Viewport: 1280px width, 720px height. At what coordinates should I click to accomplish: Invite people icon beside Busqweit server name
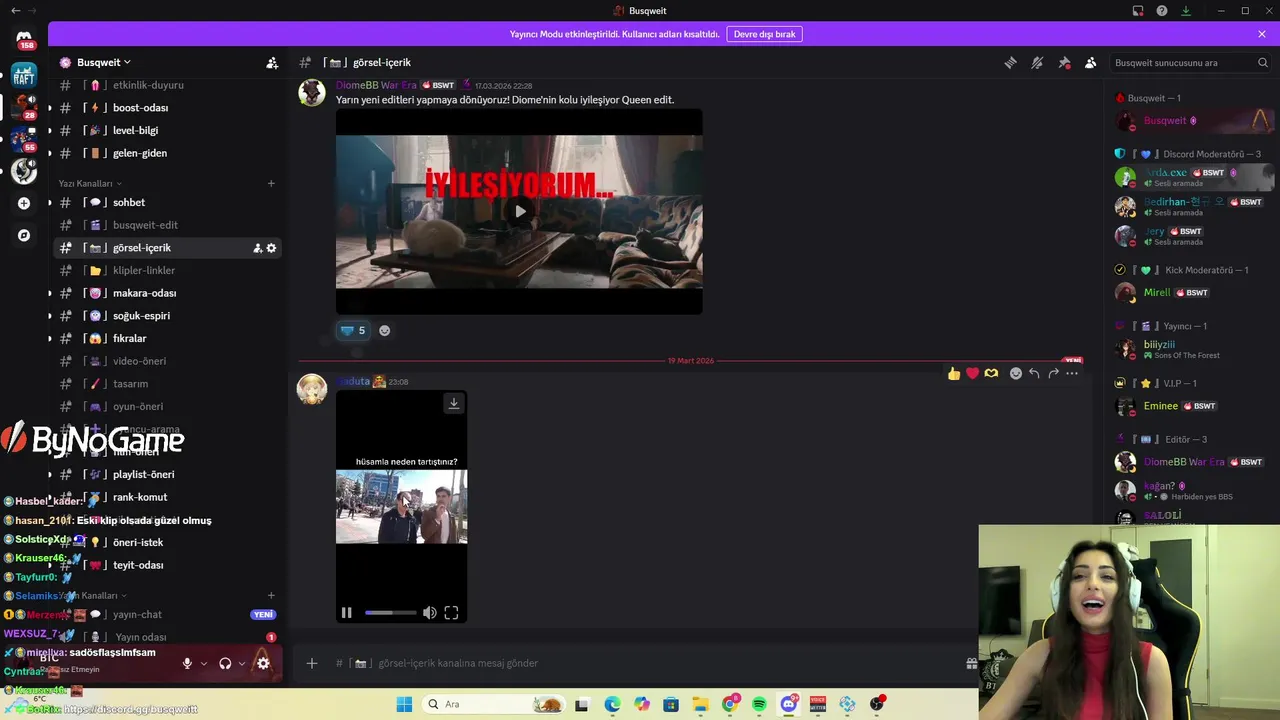pyautogui.click(x=272, y=62)
